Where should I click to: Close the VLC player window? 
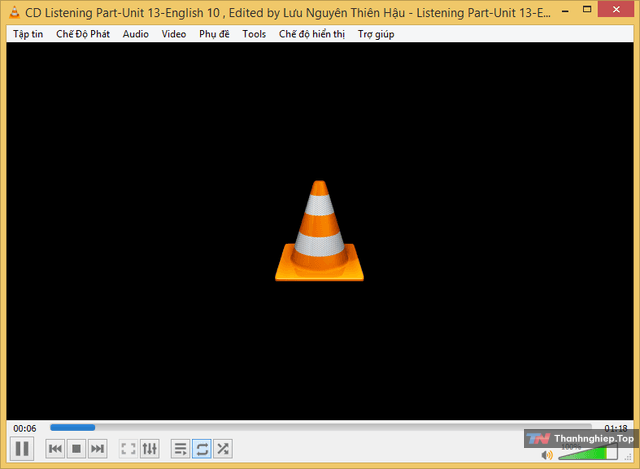pos(616,9)
